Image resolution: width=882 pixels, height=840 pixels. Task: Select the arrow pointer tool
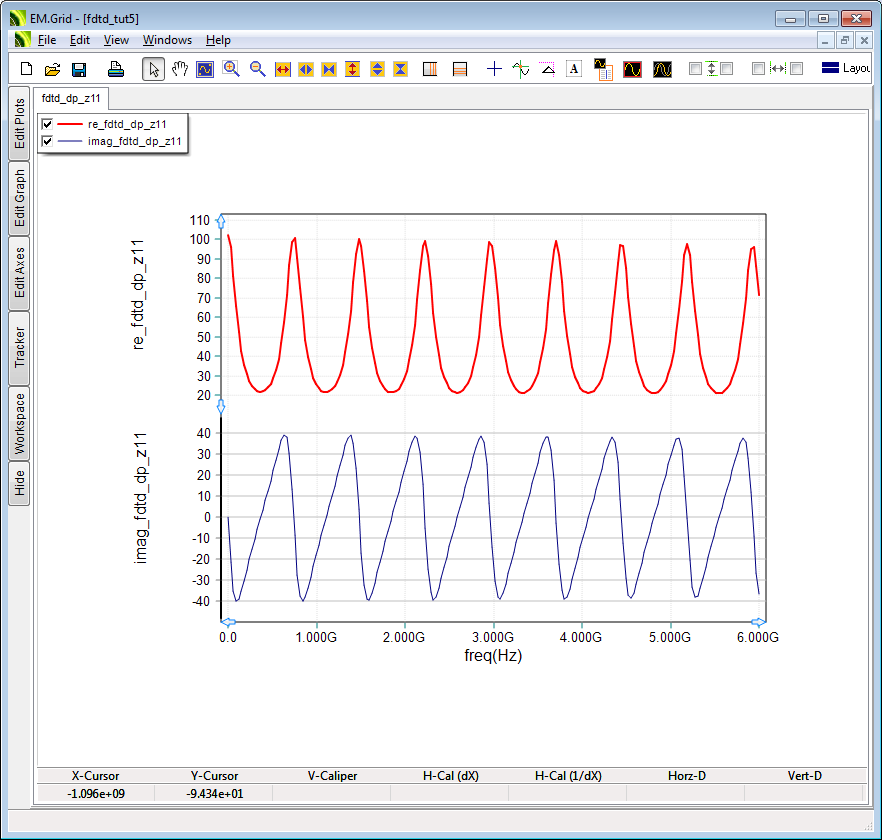153,69
